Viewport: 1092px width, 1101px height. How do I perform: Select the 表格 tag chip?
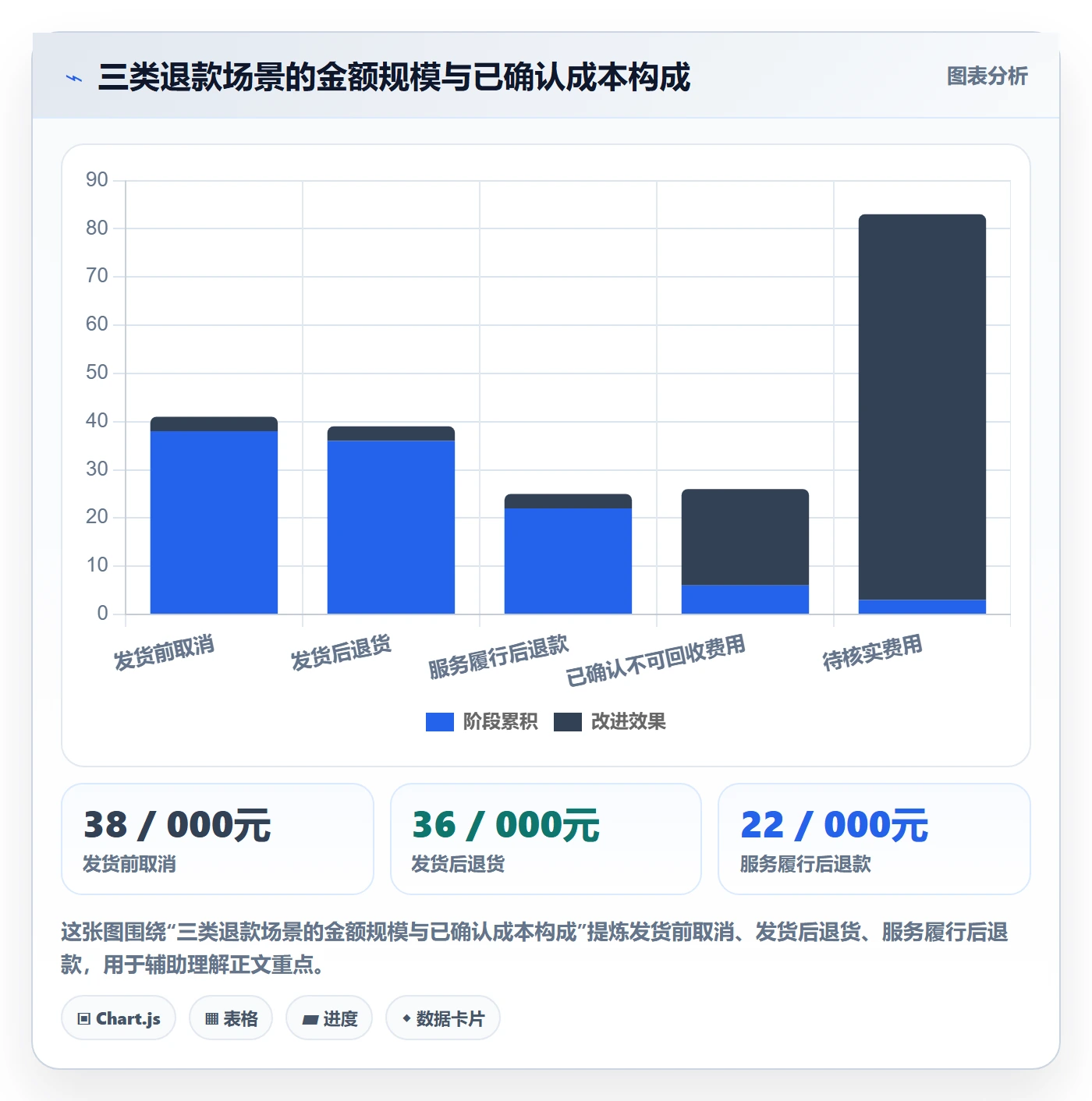click(x=231, y=1018)
